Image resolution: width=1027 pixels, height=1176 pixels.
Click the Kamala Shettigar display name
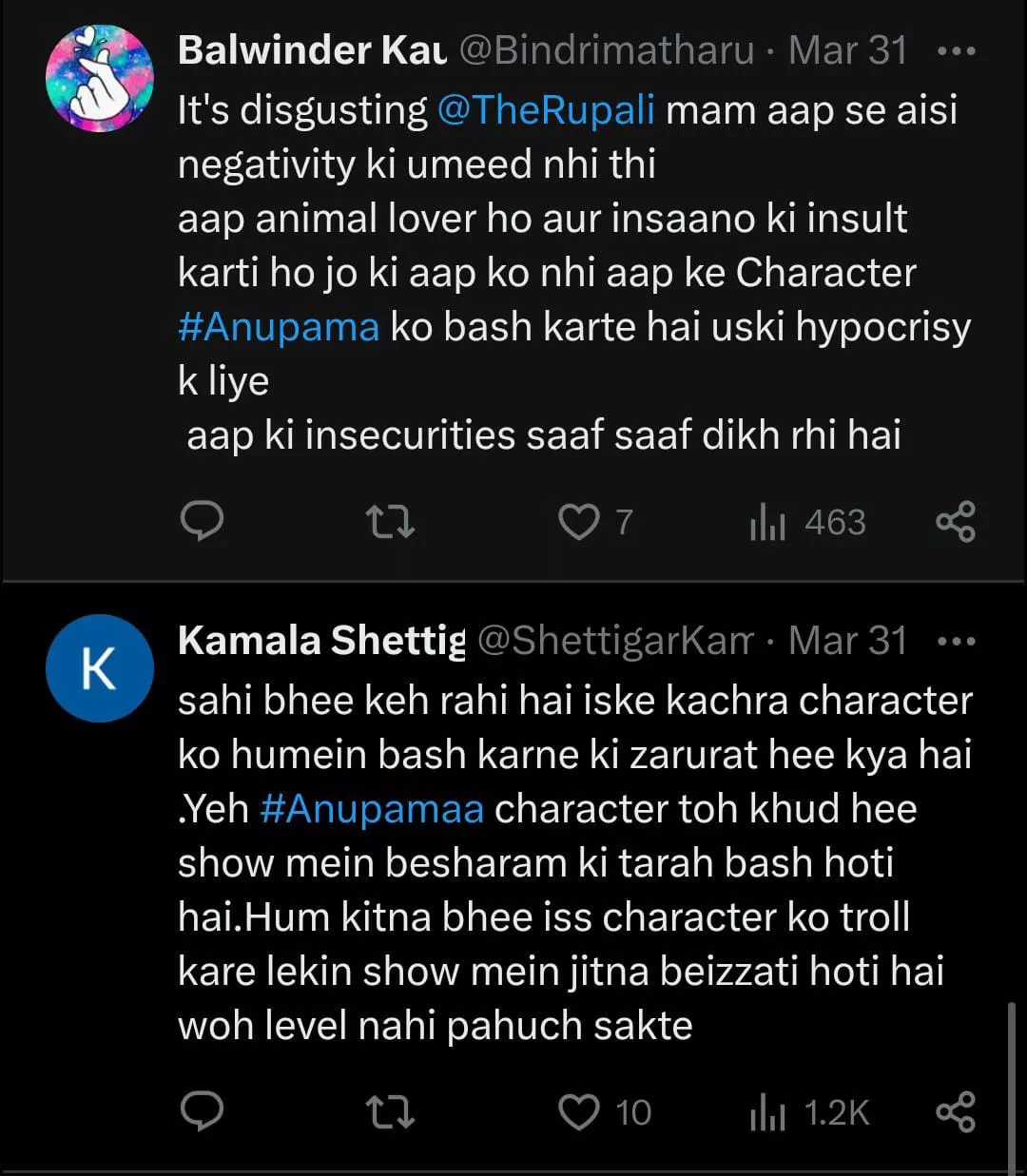321,642
